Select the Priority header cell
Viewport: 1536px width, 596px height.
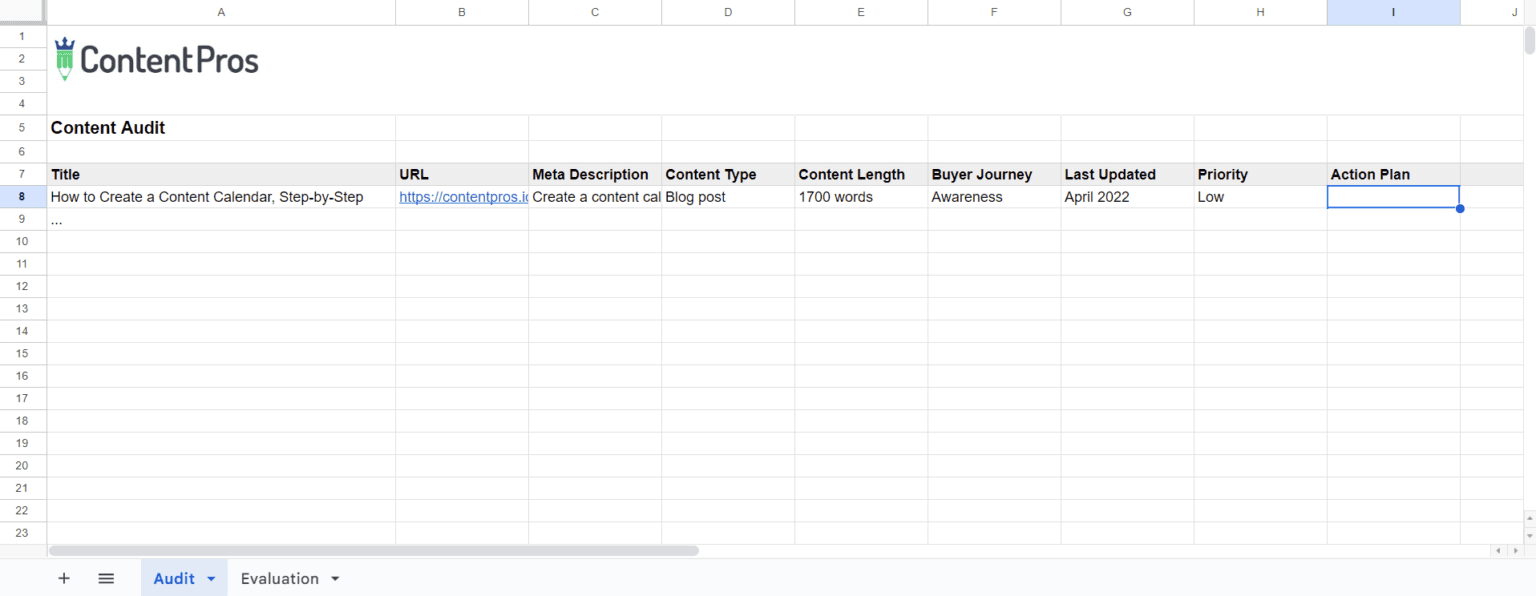pyautogui.click(x=1260, y=174)
